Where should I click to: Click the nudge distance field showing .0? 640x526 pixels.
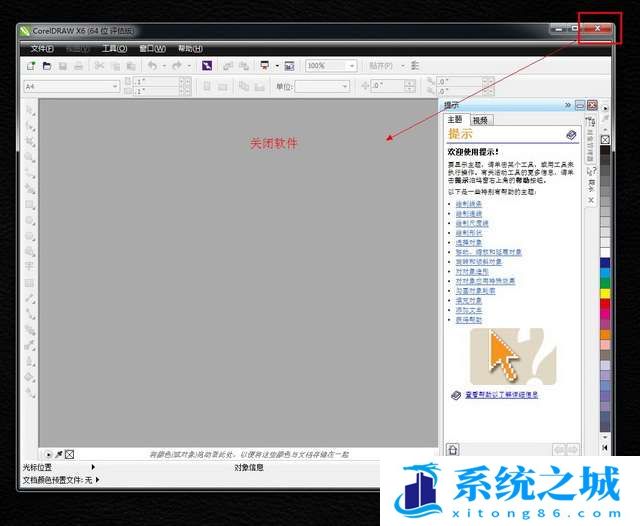click(x=387, y=86)
